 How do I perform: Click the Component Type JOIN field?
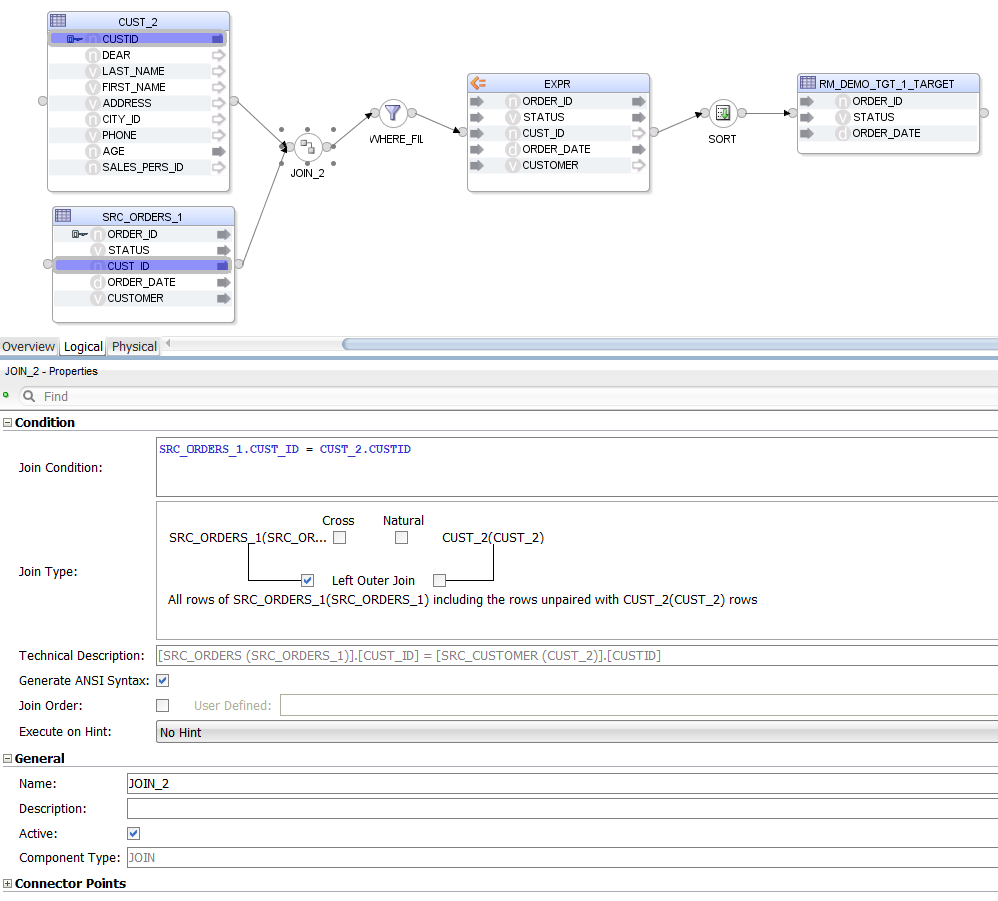tap(563, 858)
